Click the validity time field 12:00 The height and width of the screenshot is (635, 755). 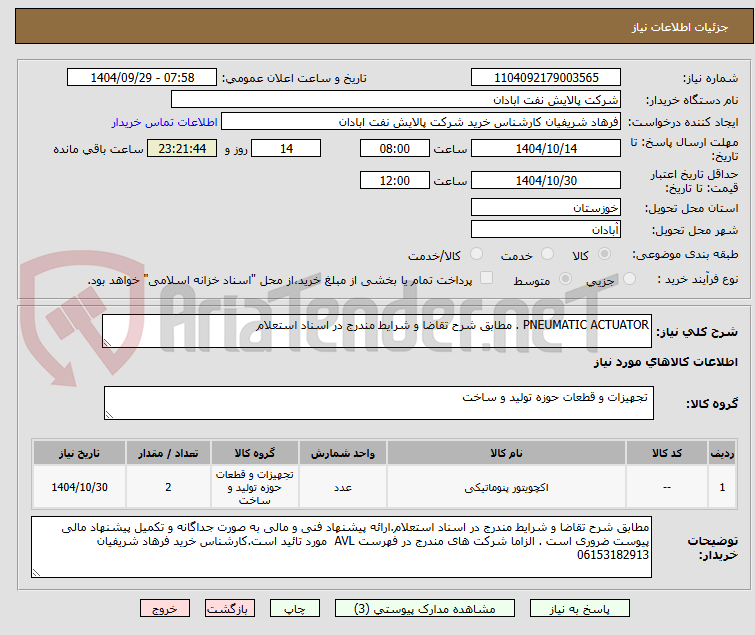pos(394,181)
